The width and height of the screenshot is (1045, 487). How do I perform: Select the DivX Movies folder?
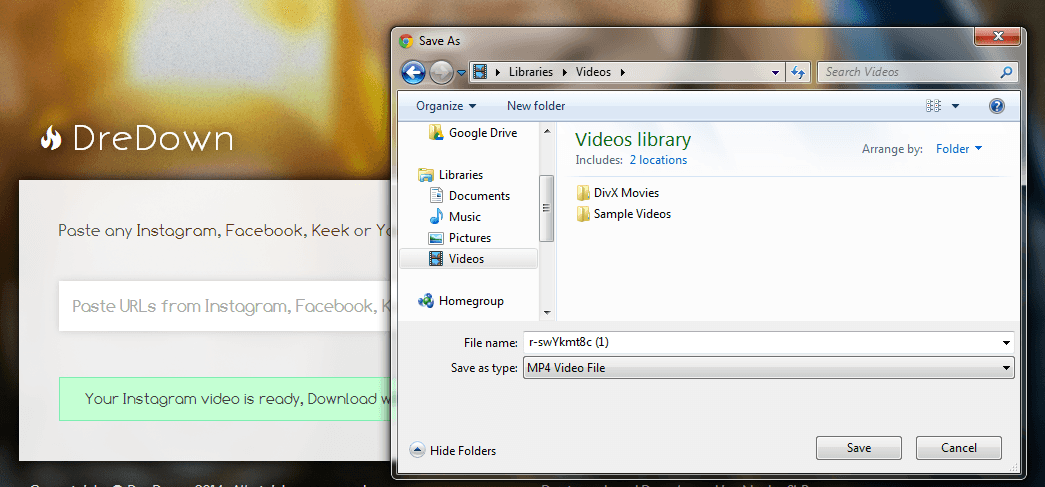point(618,193)
